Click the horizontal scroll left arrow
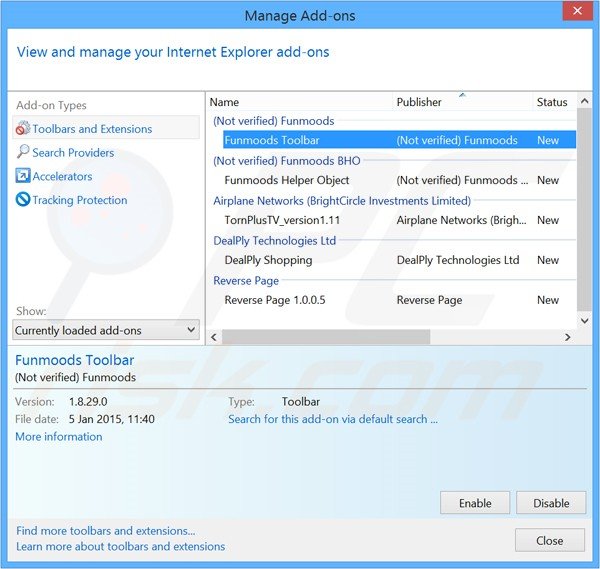Image resolution: width=600 pixels, height=569 pixels. 214,337
